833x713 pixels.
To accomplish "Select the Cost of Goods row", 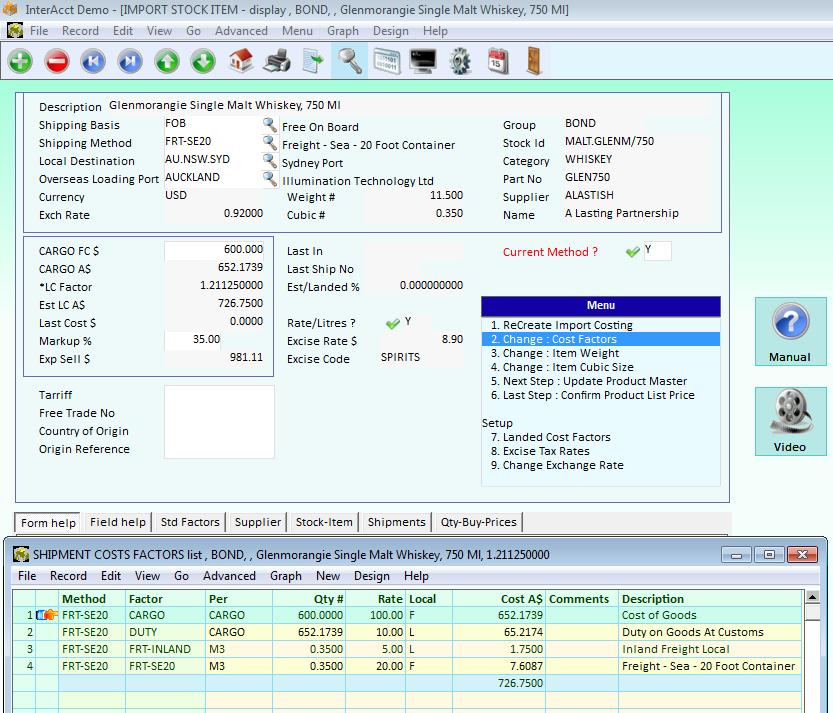I will click(407, 615).
